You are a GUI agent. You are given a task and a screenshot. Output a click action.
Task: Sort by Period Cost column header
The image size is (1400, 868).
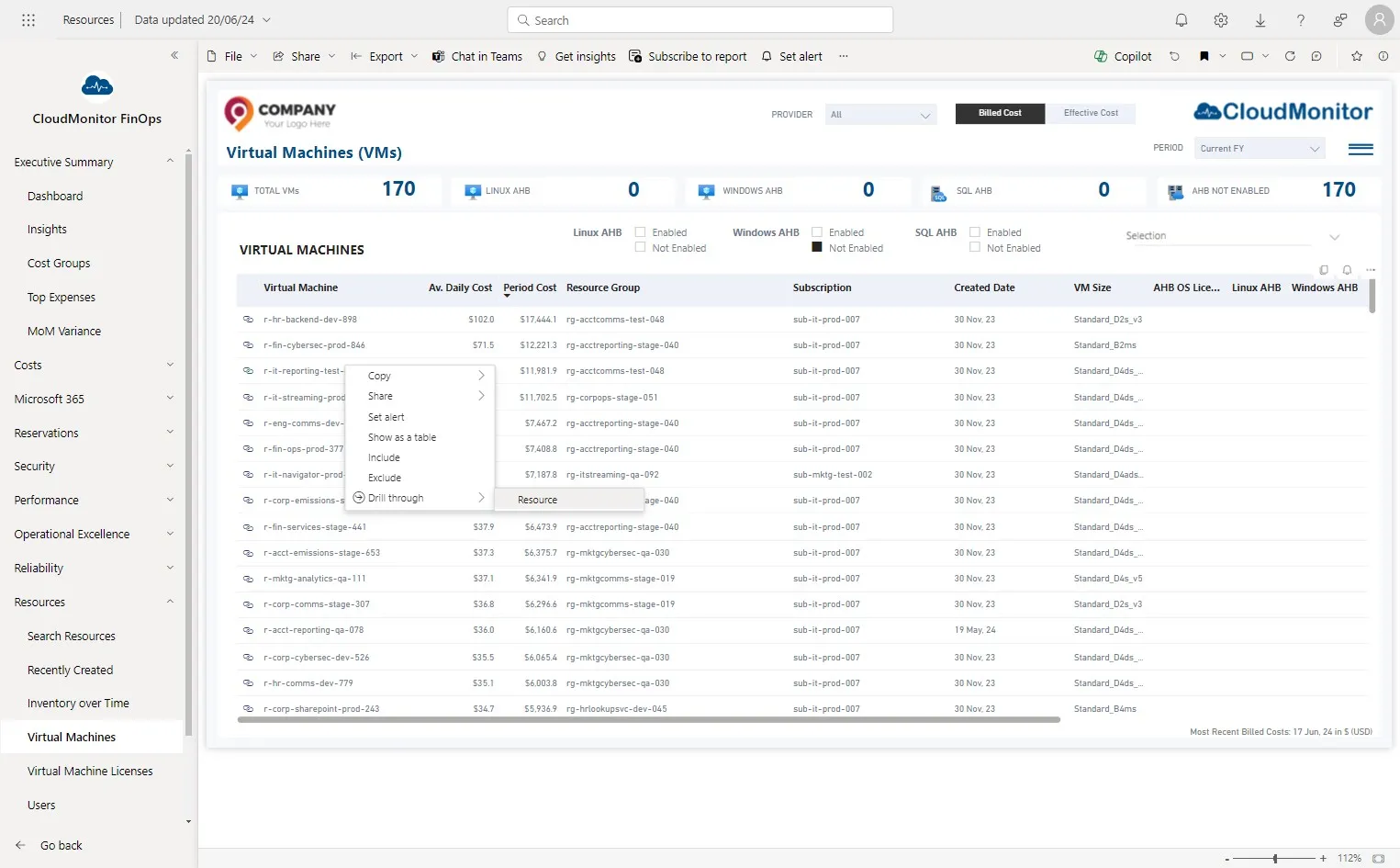[530, 287]
